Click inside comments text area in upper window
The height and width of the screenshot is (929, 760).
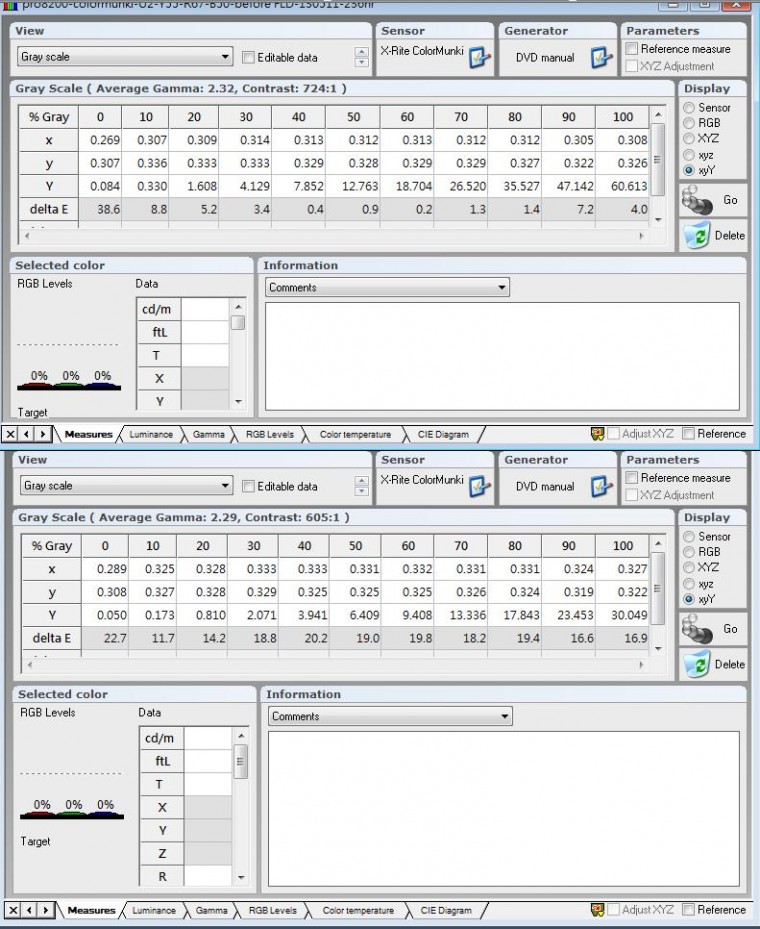pyautogui.click(x=502, y=356)
